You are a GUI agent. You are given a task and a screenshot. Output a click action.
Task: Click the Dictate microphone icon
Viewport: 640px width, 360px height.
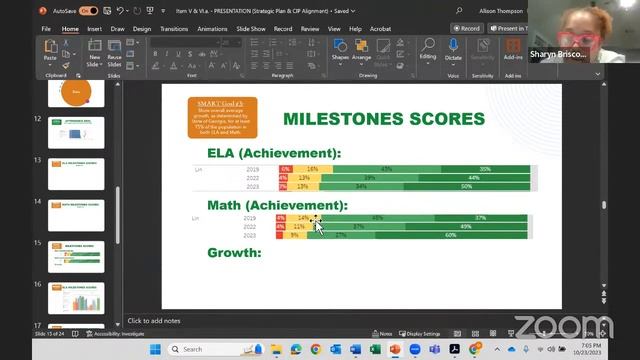pos(453,45)
